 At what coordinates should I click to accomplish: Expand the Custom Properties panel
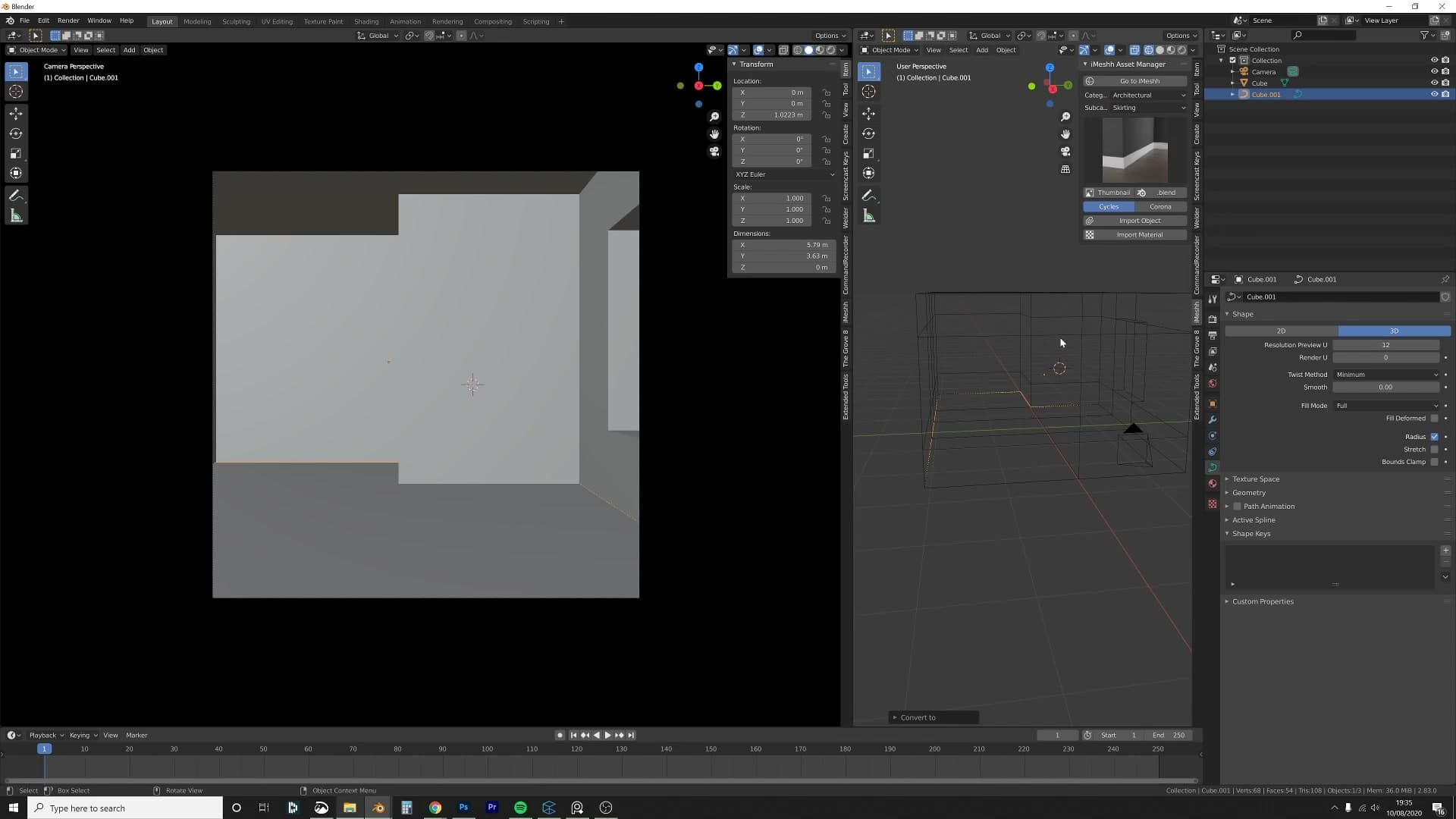click(x=1263, y=601)
